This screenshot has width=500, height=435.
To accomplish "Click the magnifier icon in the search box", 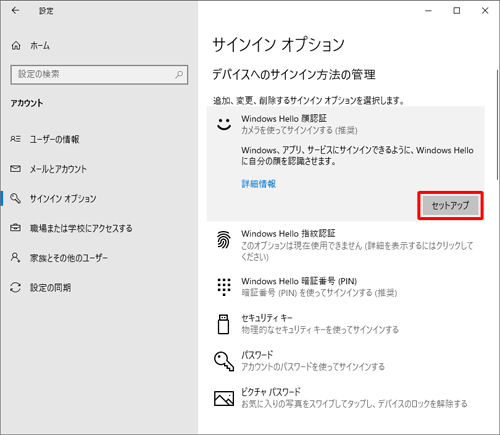I will (x=179, y=74).
